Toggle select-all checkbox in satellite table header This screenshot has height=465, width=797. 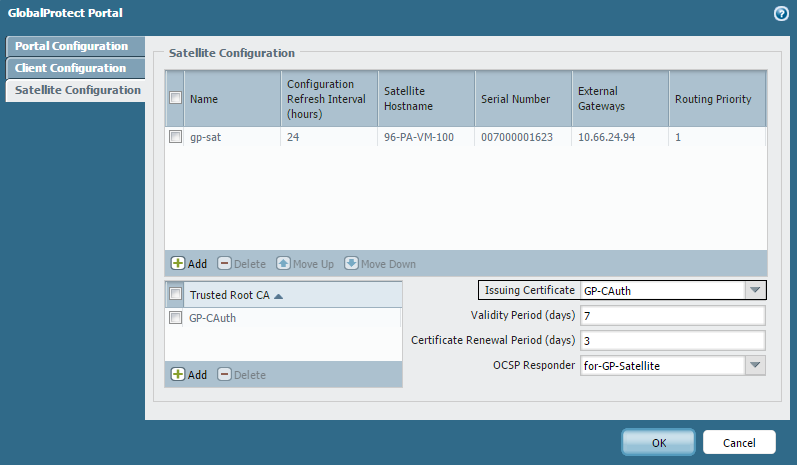point(176,99)
